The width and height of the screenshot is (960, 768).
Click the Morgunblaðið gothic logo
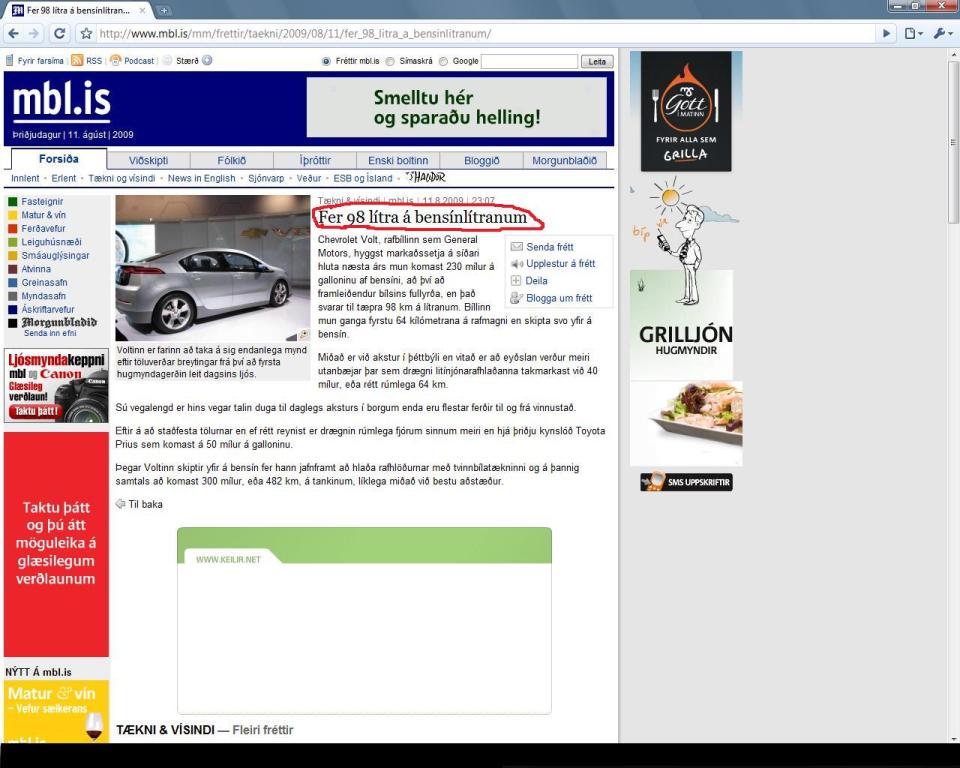pos(59,322)
